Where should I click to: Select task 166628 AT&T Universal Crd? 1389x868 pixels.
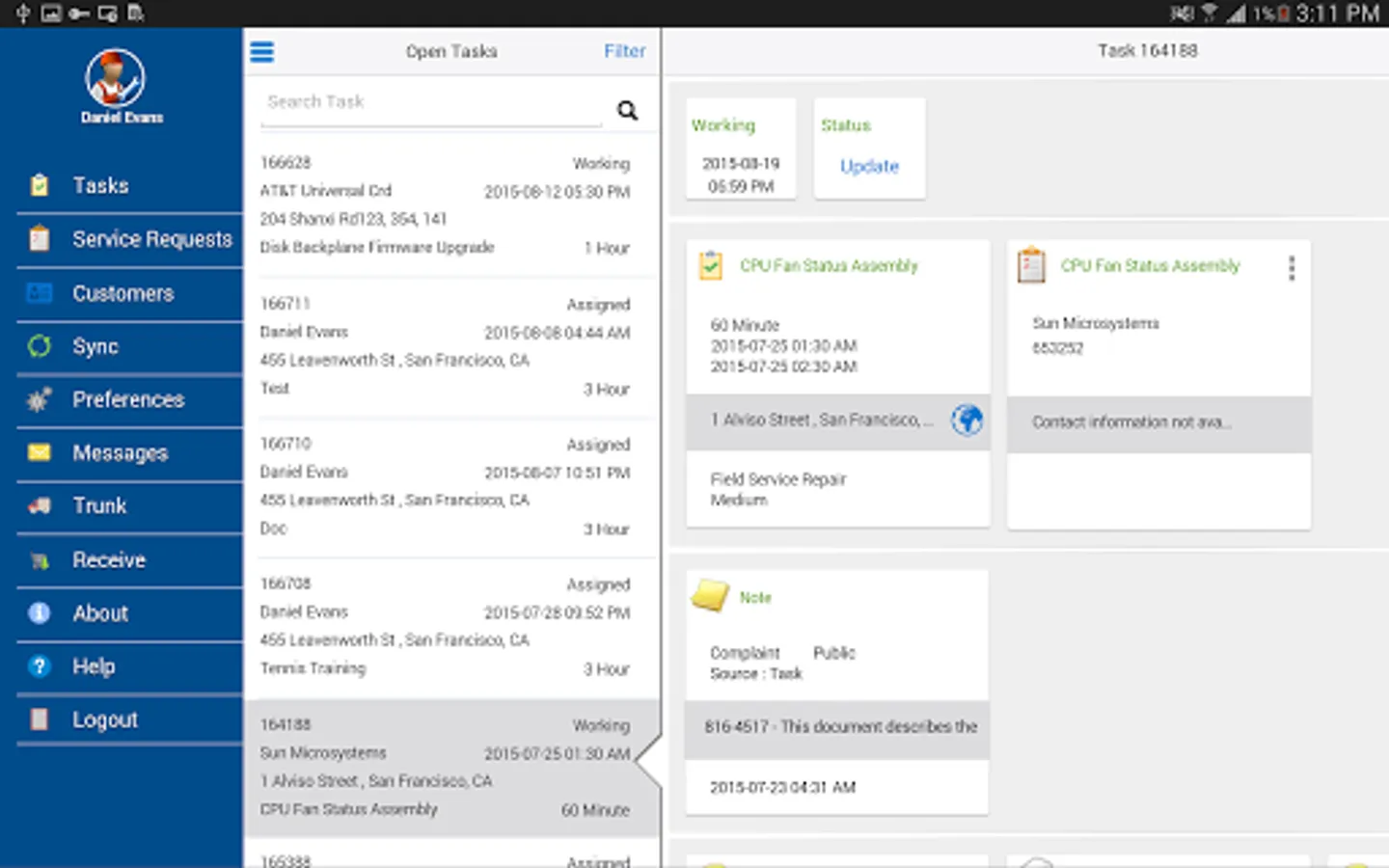point(451,204)
